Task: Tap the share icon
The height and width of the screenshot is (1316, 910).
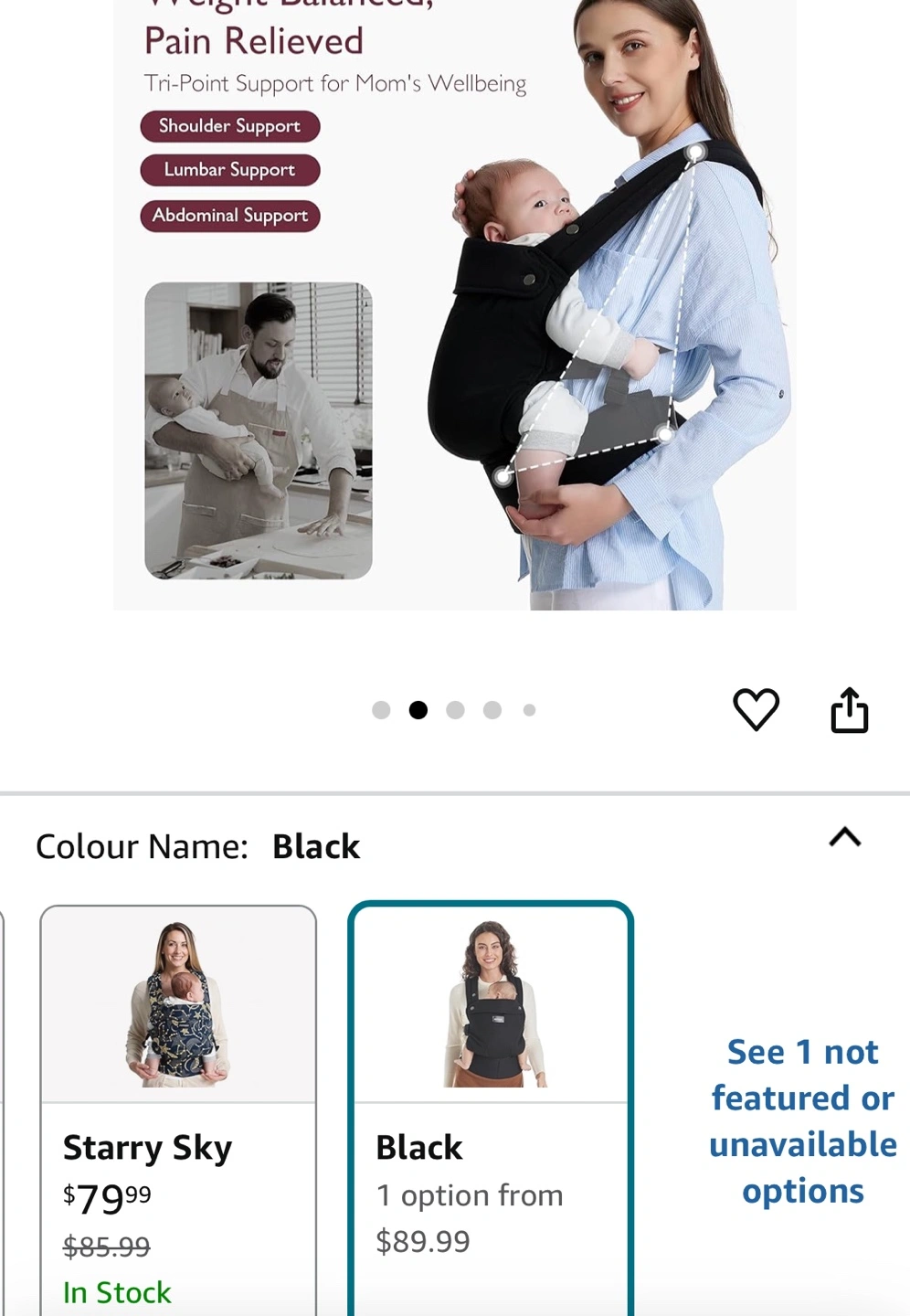Action: (849, 710)
